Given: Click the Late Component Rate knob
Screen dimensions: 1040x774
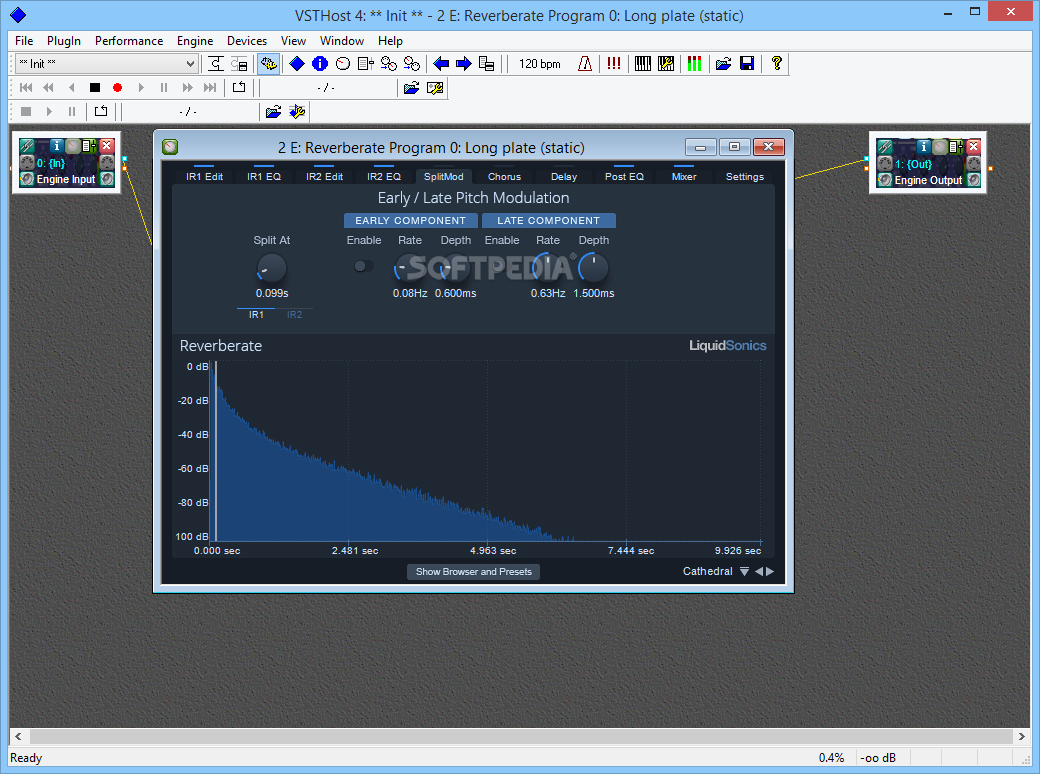Looking at the screenshot, I should [x=548, y=269].
